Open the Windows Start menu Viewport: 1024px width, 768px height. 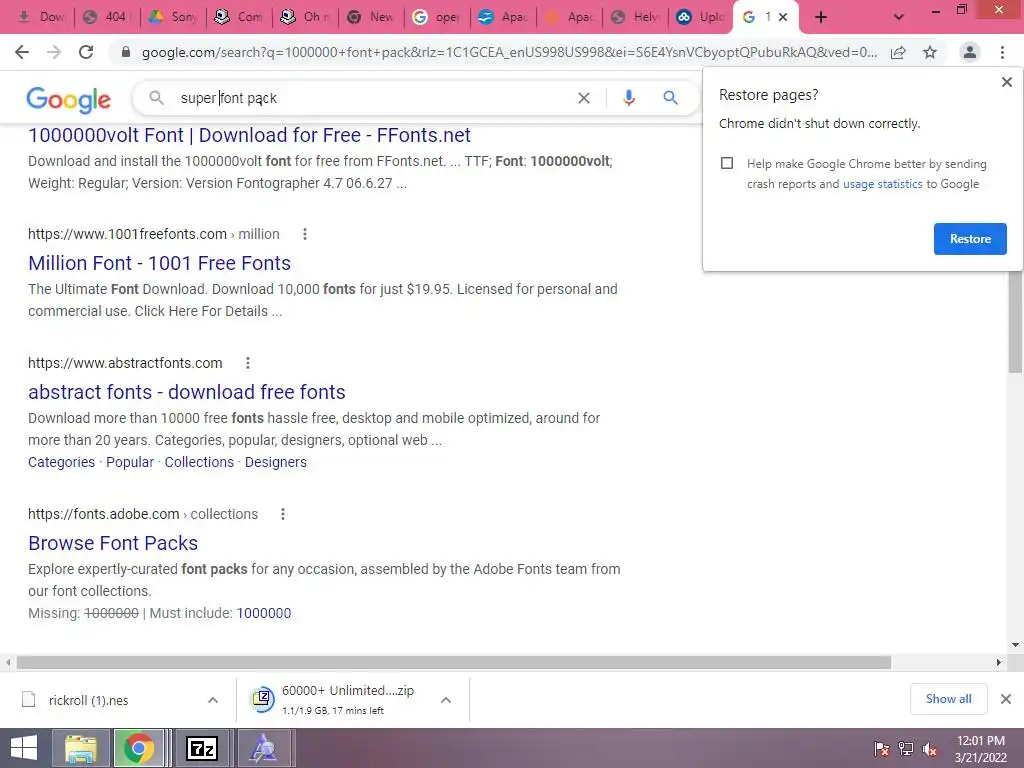pos(24,748)
